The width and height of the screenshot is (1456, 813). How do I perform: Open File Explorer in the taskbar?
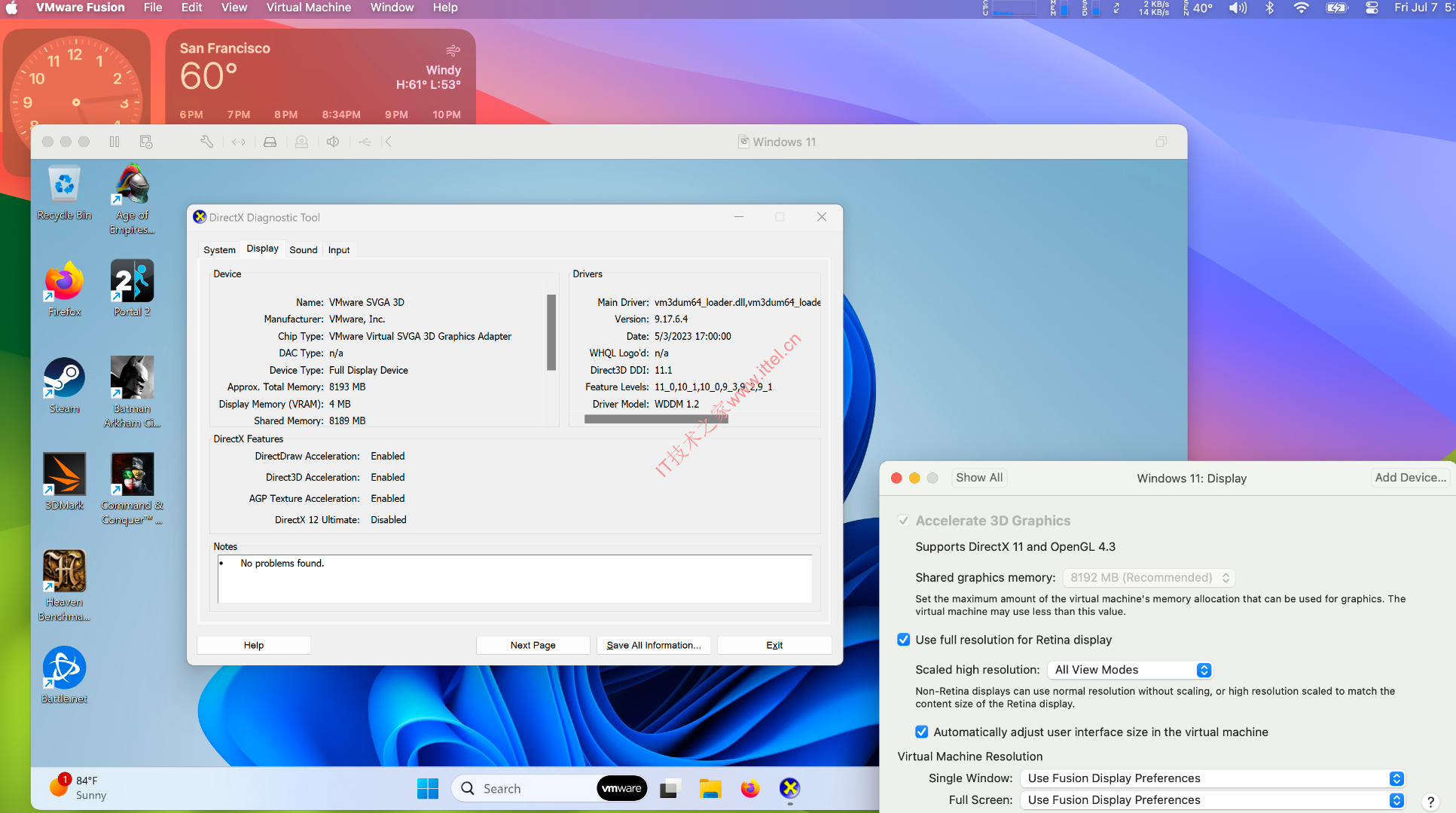coord(710,788)
